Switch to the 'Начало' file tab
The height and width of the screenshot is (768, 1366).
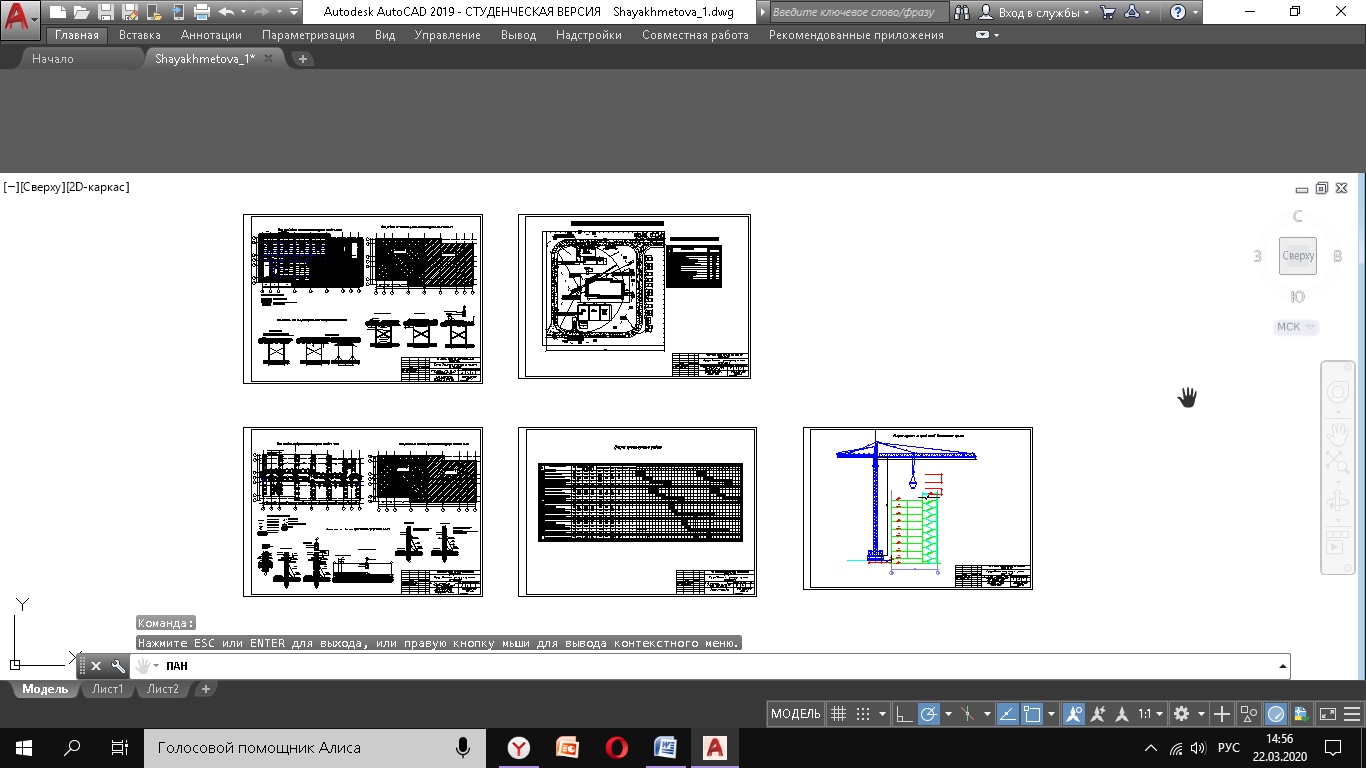[53, 59]
